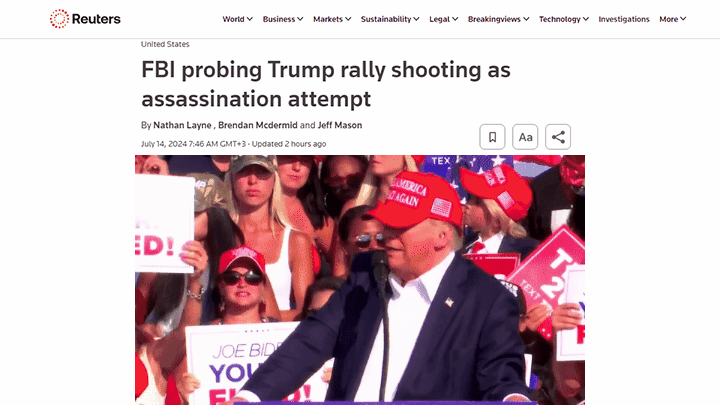View author Brendan Mcdermid's profile
This screenshot has height=405, width=720.
[x=258, y=125]
